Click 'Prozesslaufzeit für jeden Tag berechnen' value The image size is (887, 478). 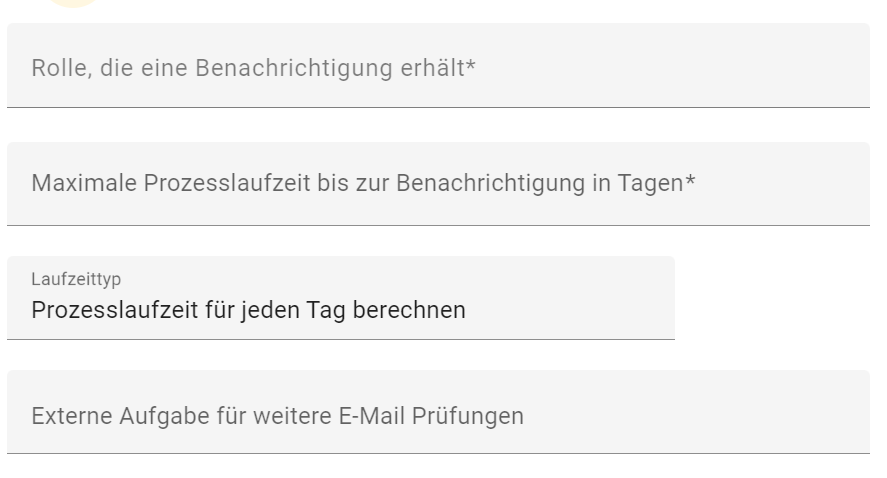click(x=248, y=310)
